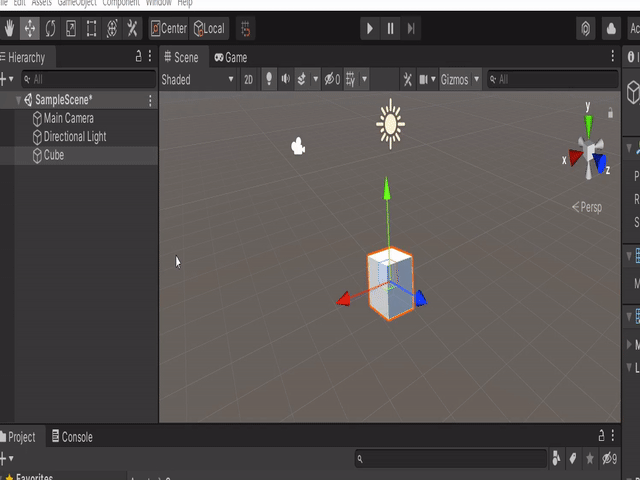Open grid settings dropdown arrow
Image resolution: width=640 pixels, height=480 pixels.
click(x=364, y=79)
